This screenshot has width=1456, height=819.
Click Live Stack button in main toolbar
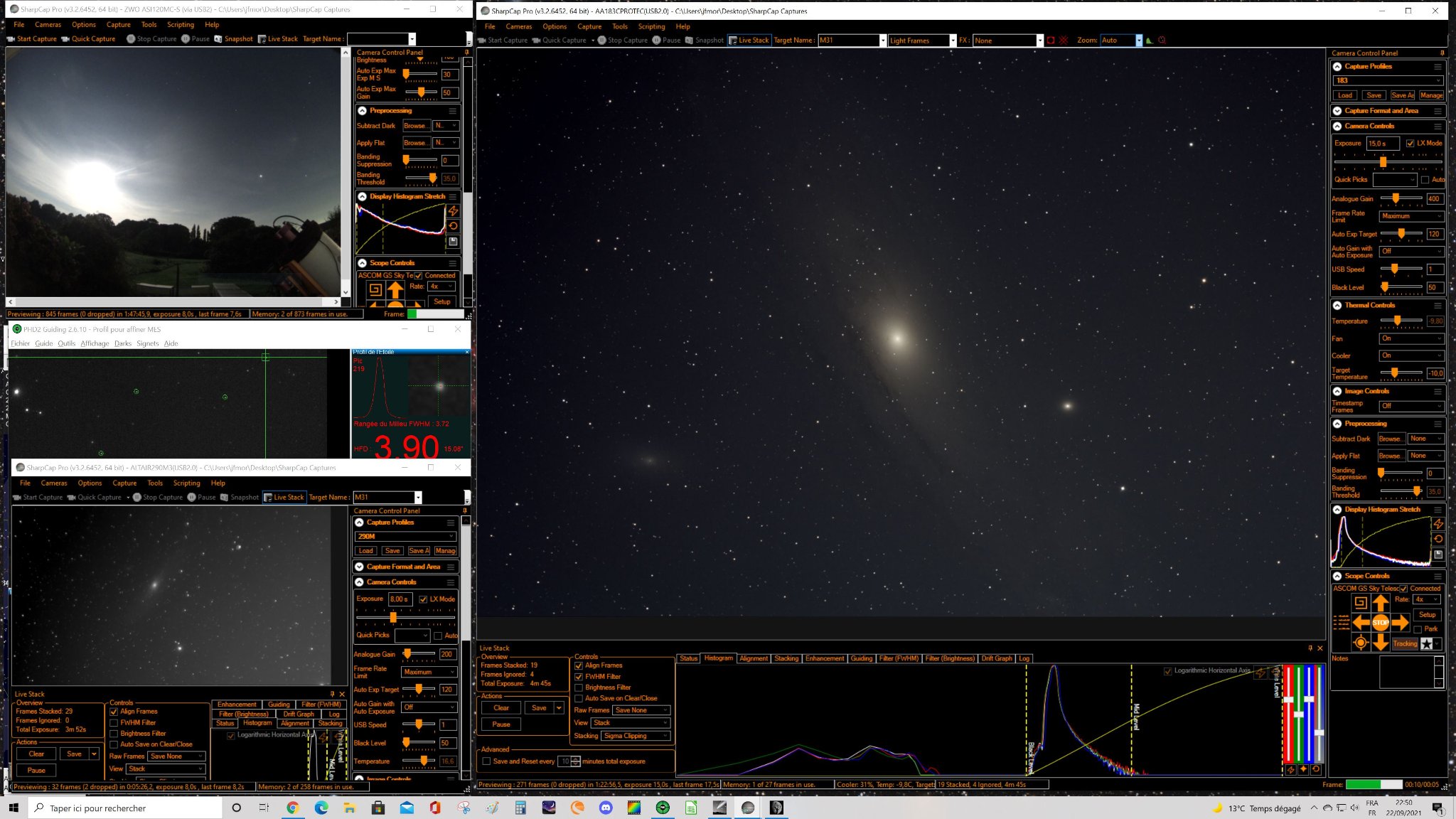[749, 41]
